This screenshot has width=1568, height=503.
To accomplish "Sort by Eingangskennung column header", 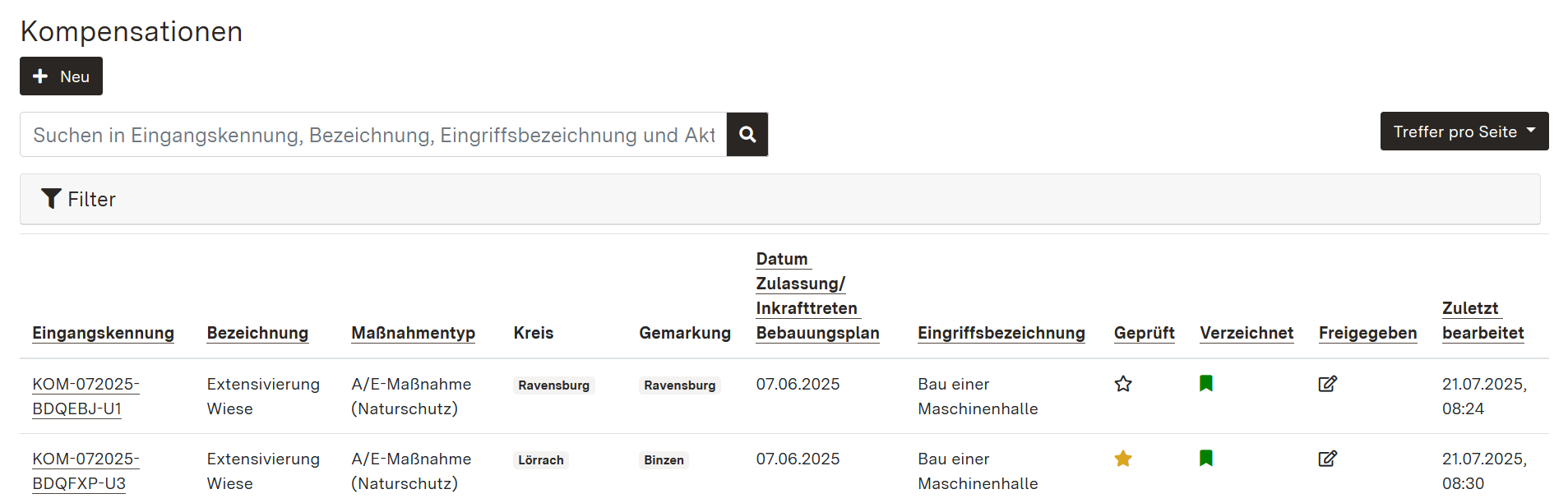I will [x=103, y=333].
